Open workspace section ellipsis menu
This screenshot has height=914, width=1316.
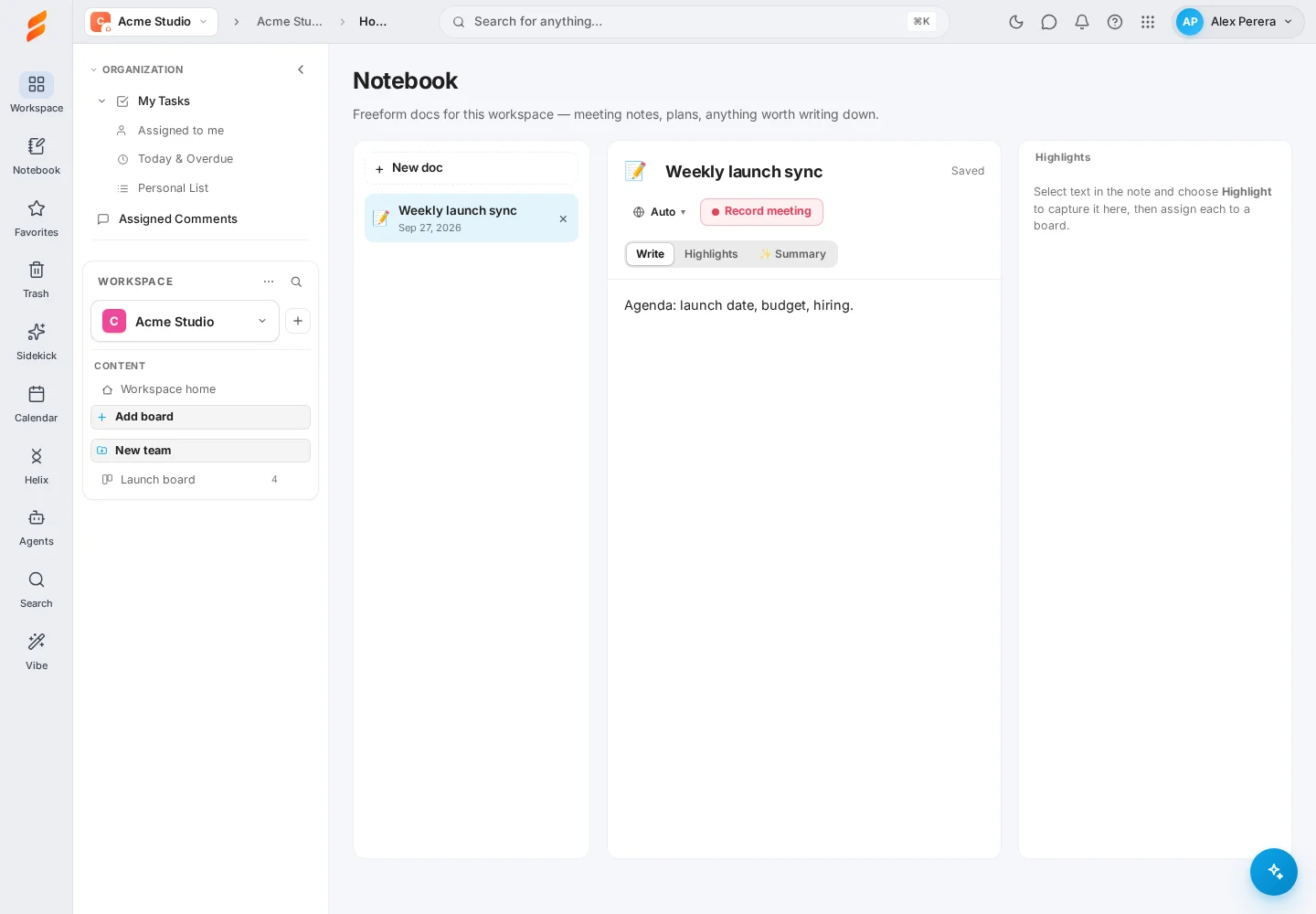coord(269,282)
